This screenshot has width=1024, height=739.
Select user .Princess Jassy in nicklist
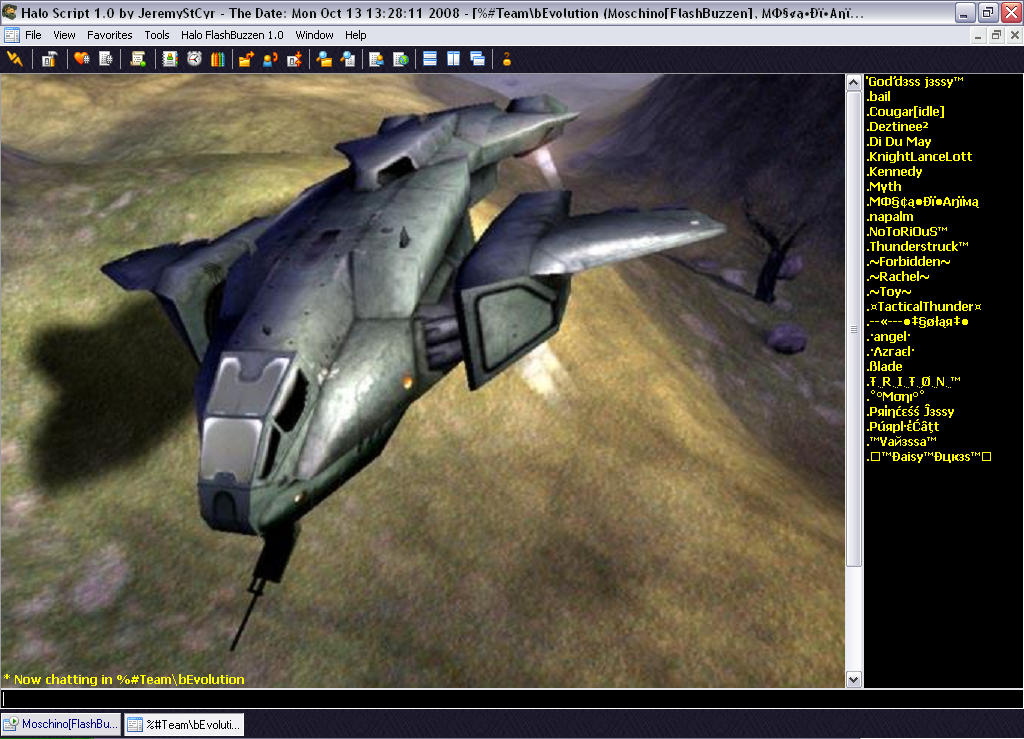910,412
